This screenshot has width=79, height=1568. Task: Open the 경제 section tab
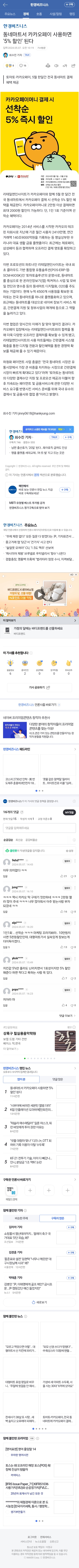26,13
